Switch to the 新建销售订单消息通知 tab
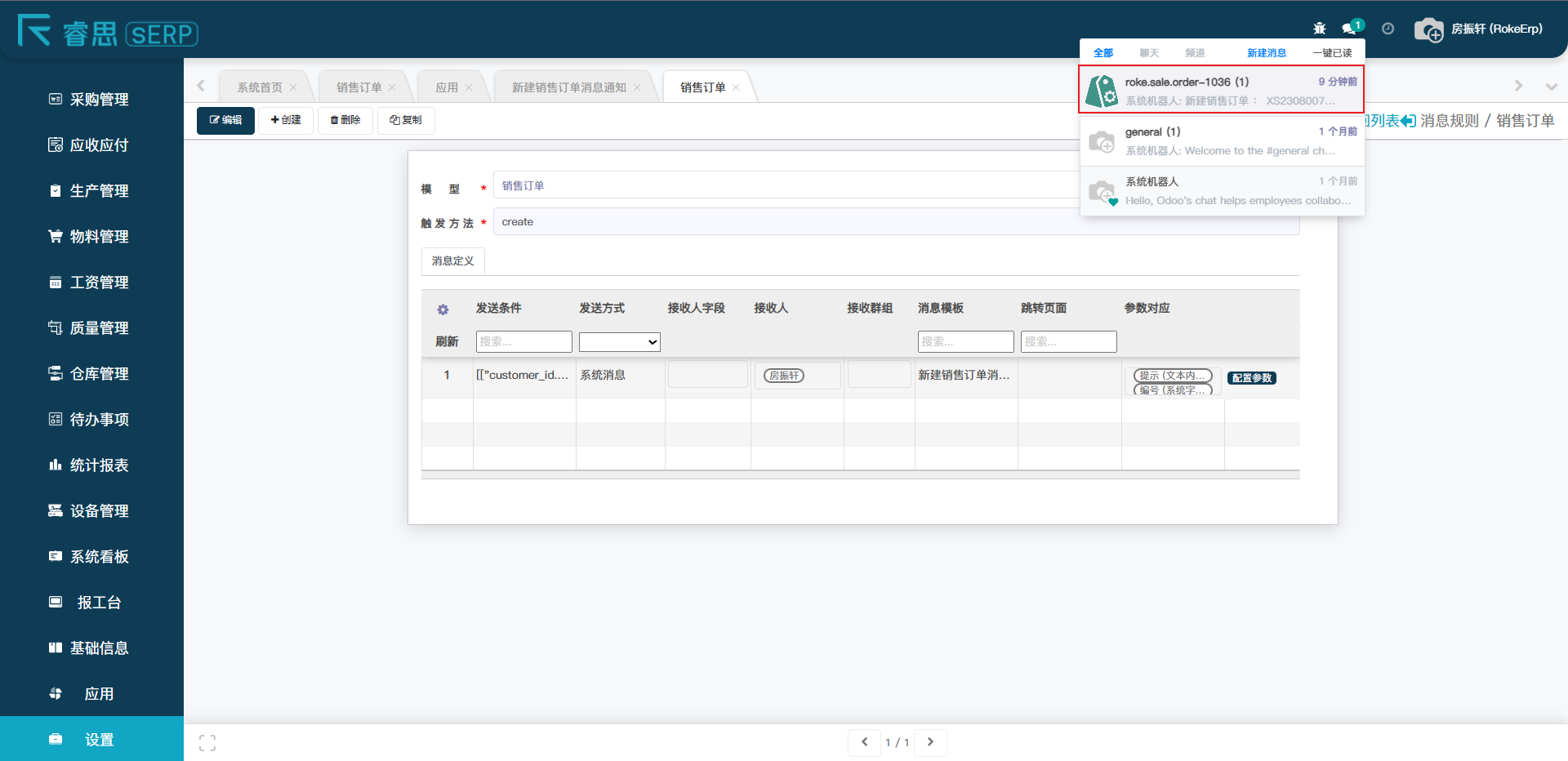The height and width of the screenshot is (761, 1568). point(568,87)
